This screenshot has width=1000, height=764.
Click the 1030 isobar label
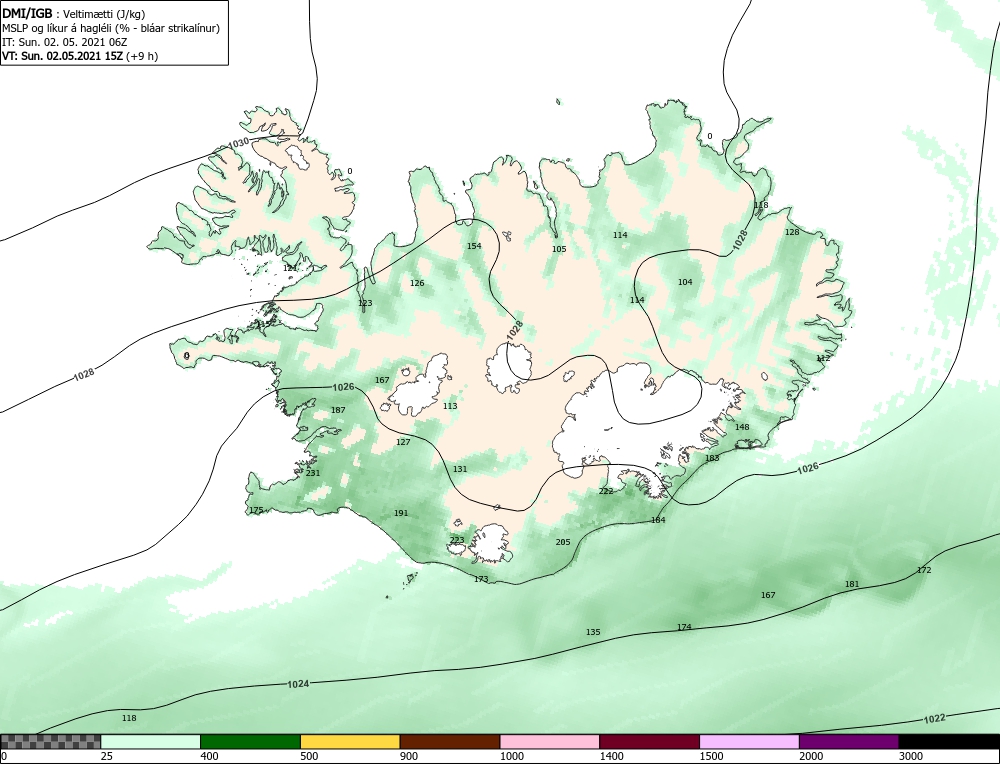[x=239, y=143]
